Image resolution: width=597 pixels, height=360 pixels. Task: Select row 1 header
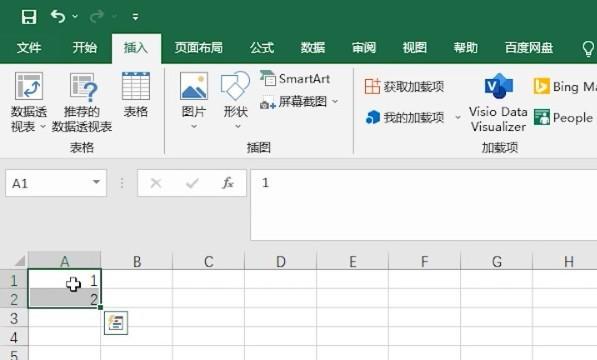[x=14, y=280]
